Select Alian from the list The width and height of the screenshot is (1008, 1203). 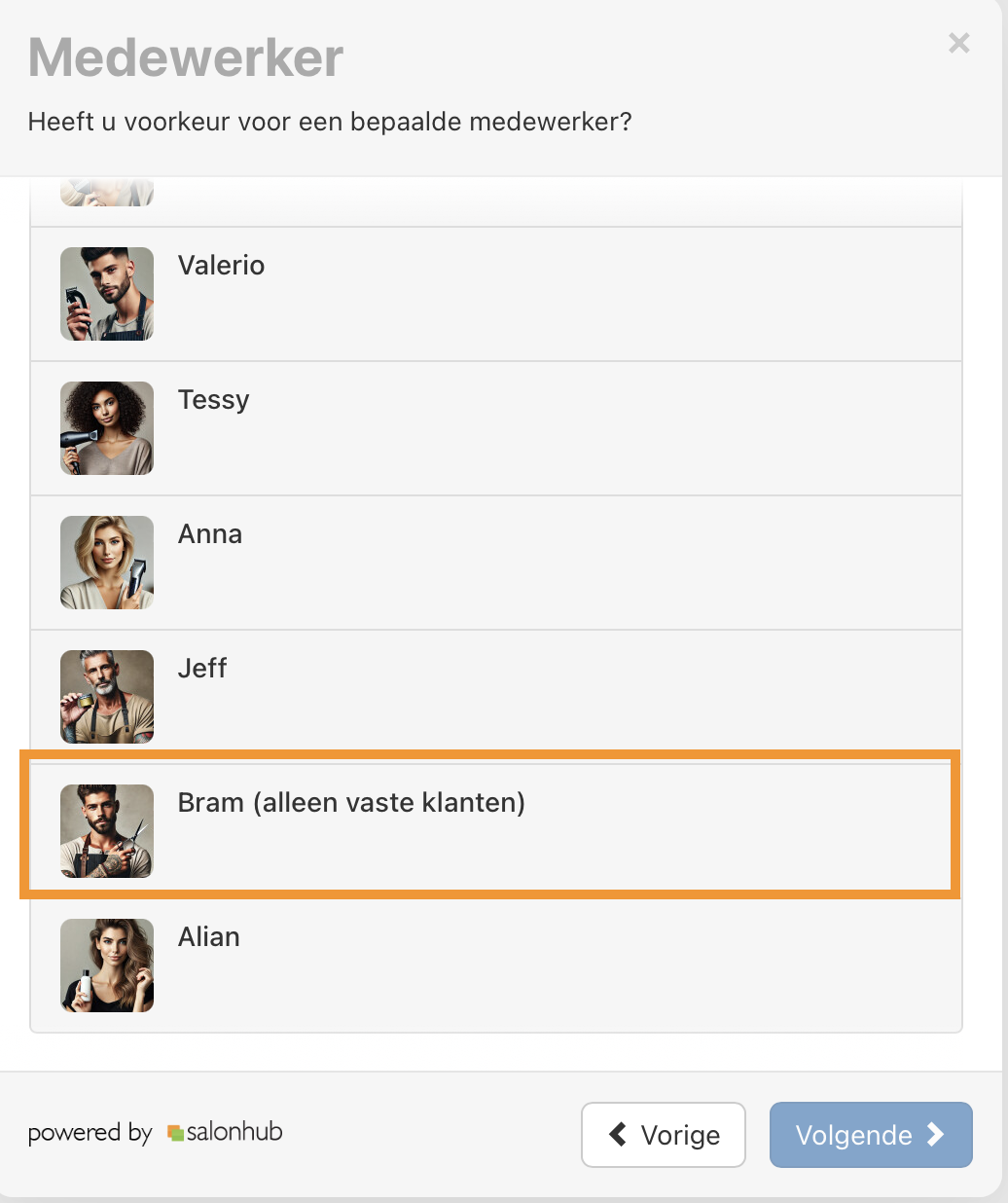(208, 937)
